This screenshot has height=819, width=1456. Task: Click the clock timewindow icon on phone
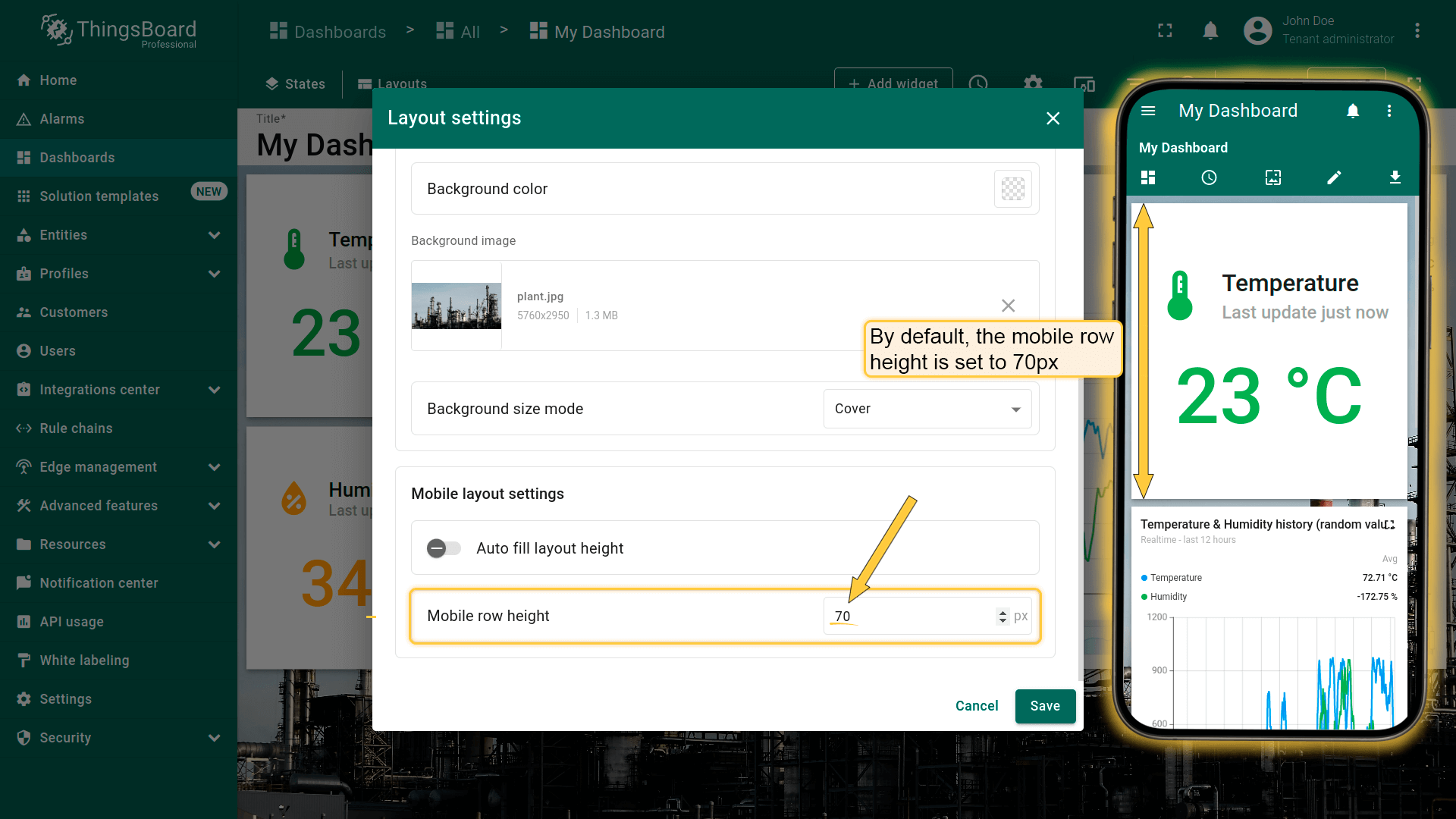tap(1209, 177)
